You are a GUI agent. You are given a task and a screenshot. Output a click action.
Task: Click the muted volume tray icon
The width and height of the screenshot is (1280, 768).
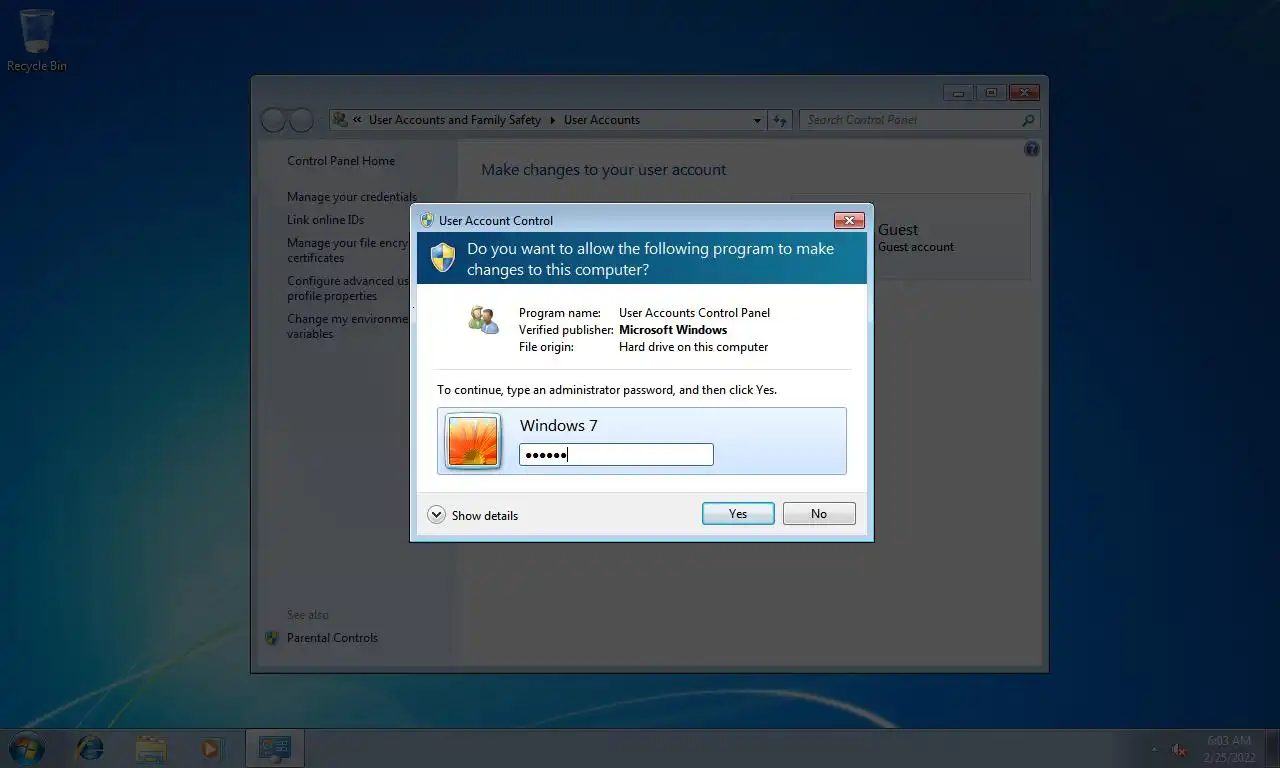tap(1179, 749)
